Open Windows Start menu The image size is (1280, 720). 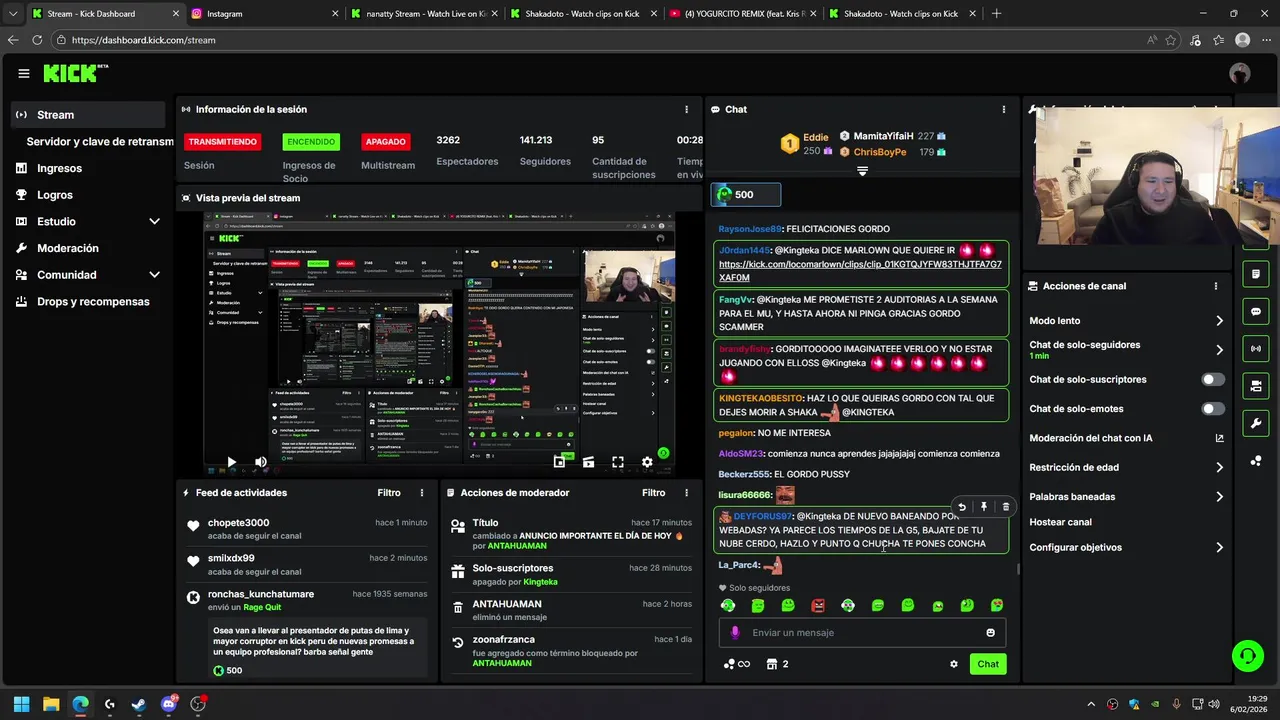click(21, 704)
